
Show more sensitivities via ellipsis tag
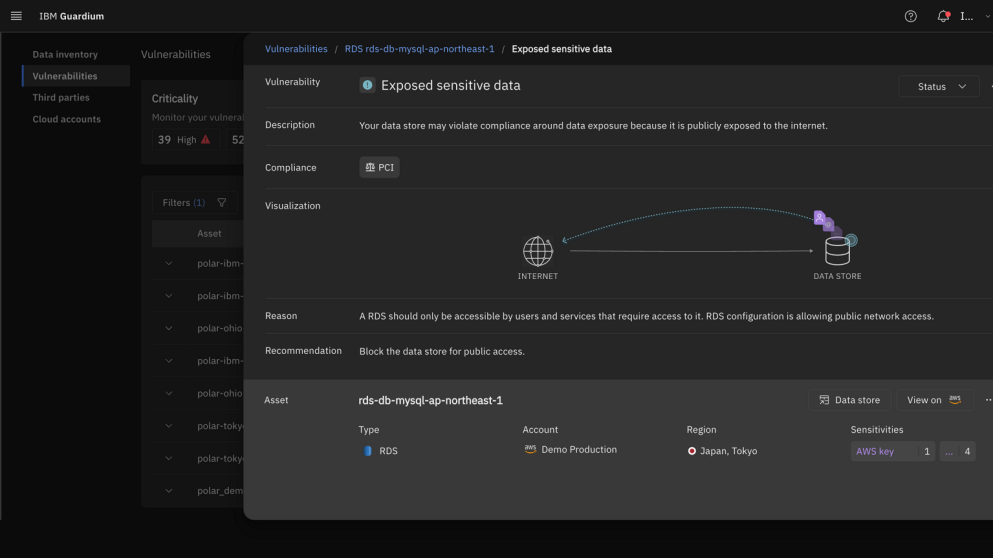[x=958, y=452]
